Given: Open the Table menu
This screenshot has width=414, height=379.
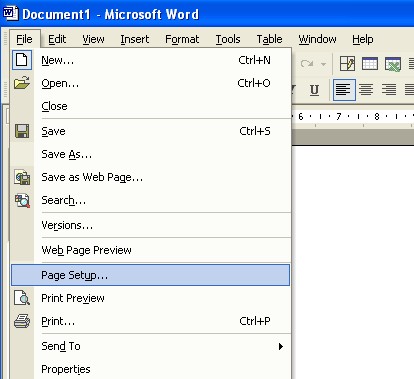Looking at the screenshot, I should click(269, 39).
